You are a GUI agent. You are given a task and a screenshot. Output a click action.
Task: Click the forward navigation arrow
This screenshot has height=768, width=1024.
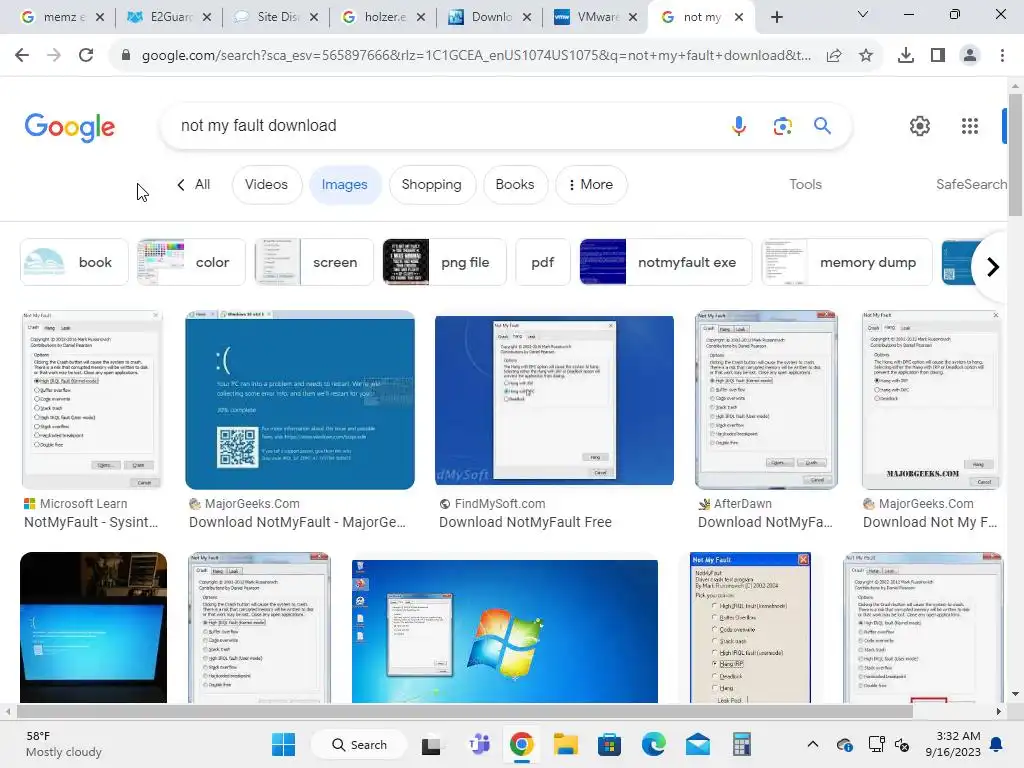pos(54,56)
